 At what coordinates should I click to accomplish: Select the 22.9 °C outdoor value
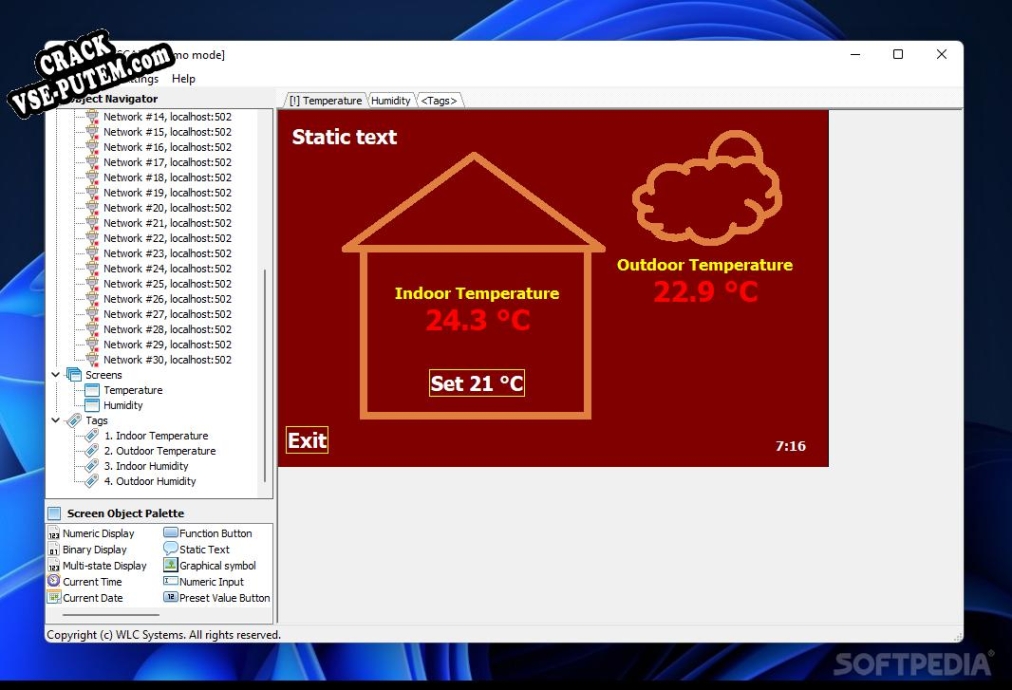pos(705,292)
